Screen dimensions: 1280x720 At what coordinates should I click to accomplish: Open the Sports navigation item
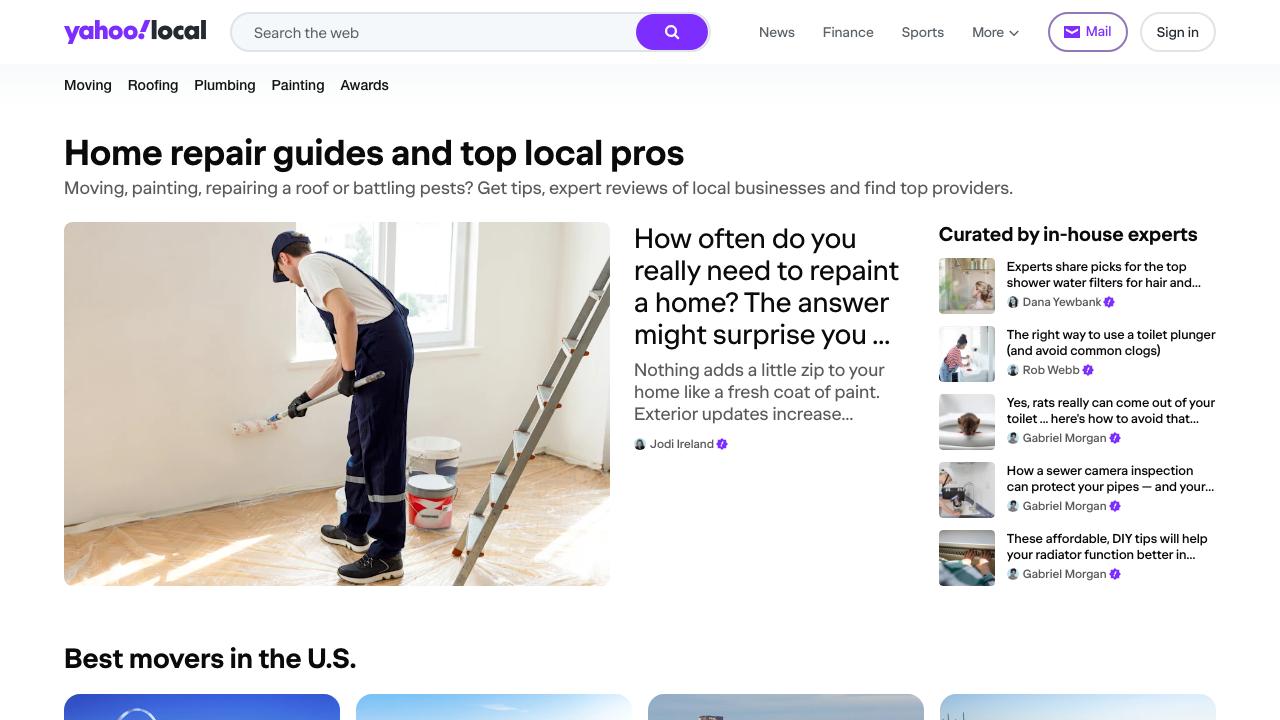point(922,32)
